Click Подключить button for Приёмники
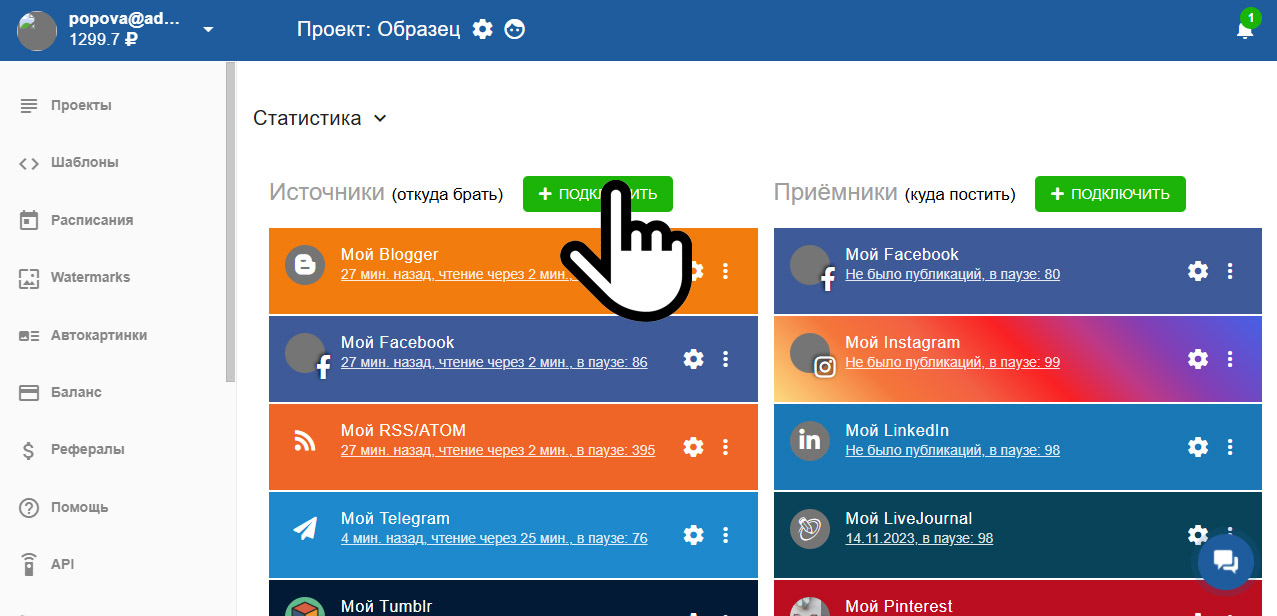The height and width of the screenshot is (616, 1277). (1110, 194)
